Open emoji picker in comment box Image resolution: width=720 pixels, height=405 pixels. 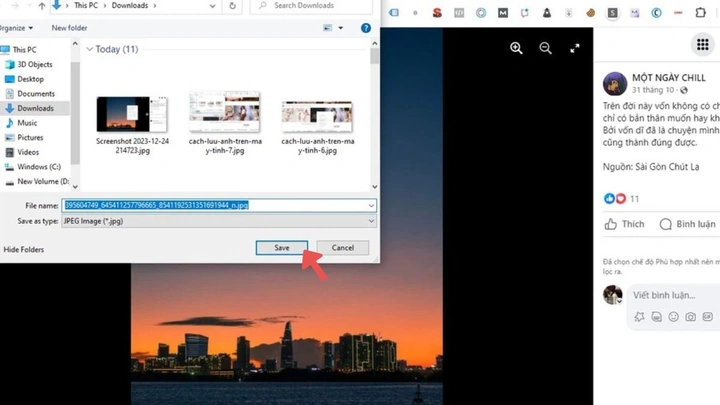(x=673, y=317)
